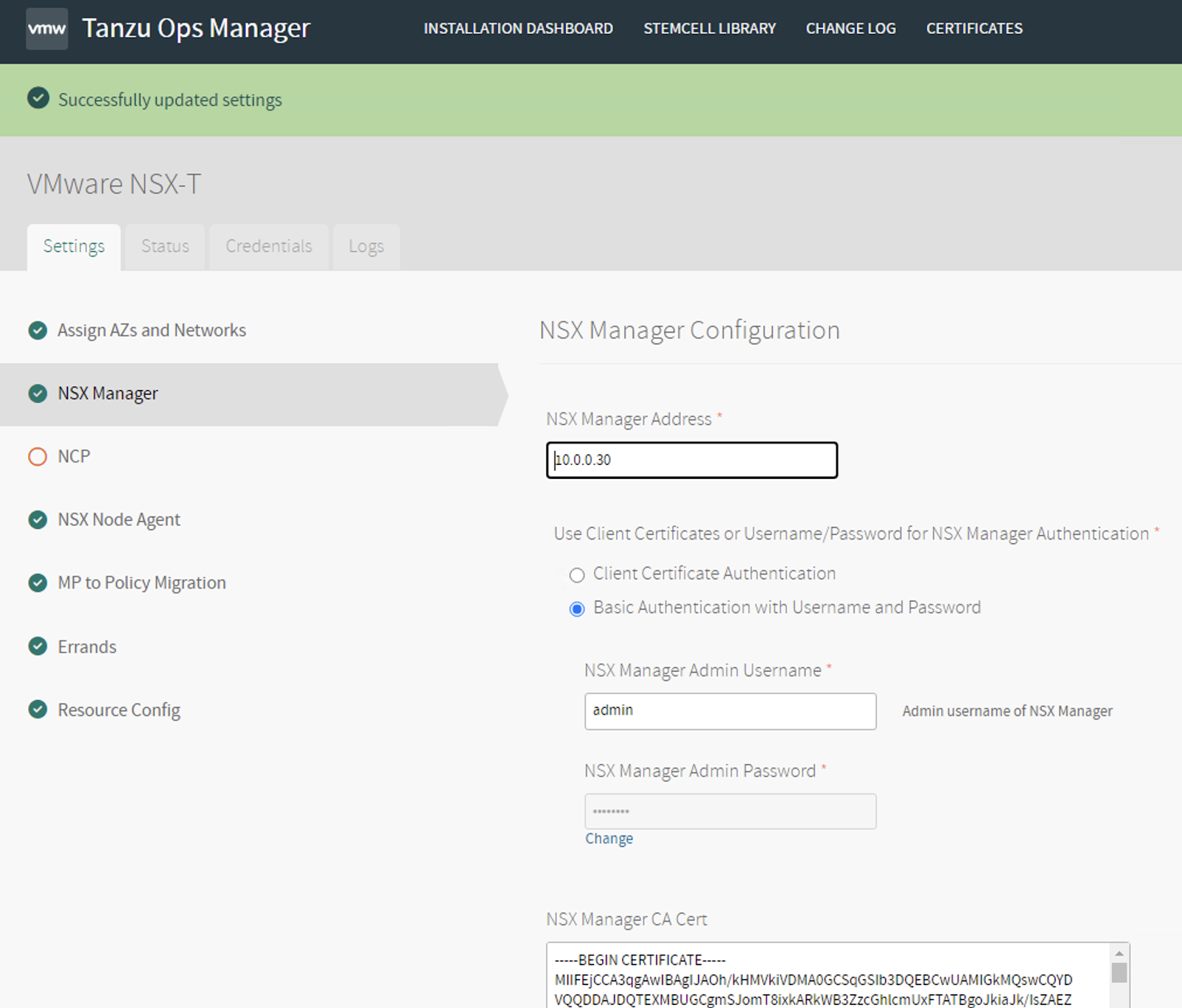Switch to the Status tab
Viewport: 1182px width, 1008px height.
pos(165,247)
